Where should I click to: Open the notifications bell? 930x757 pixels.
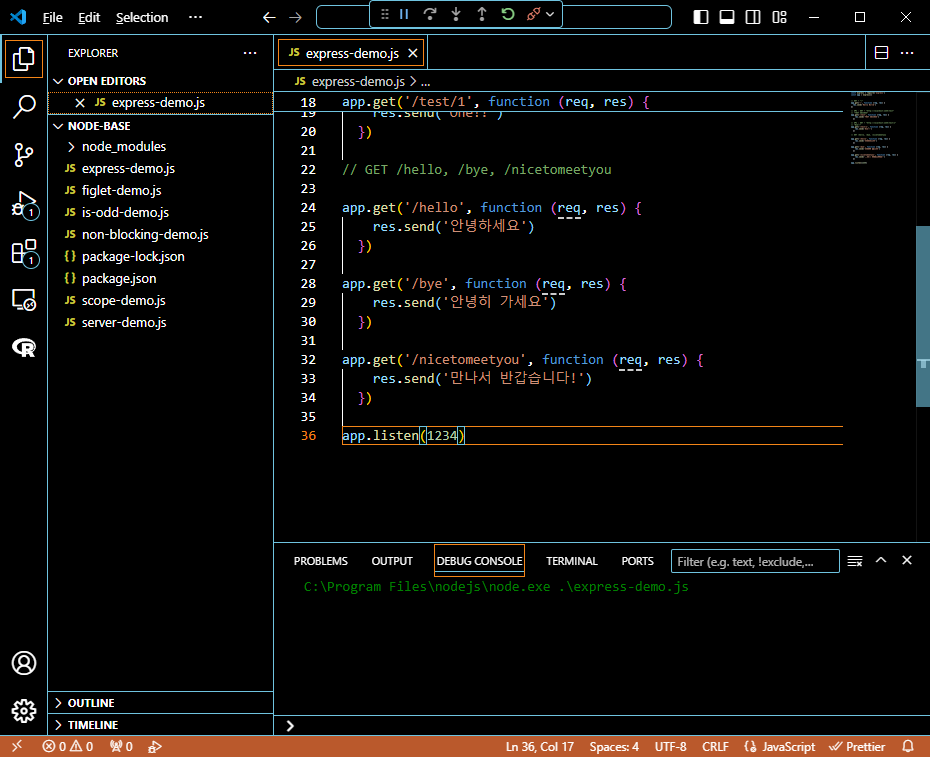[907, 746]
